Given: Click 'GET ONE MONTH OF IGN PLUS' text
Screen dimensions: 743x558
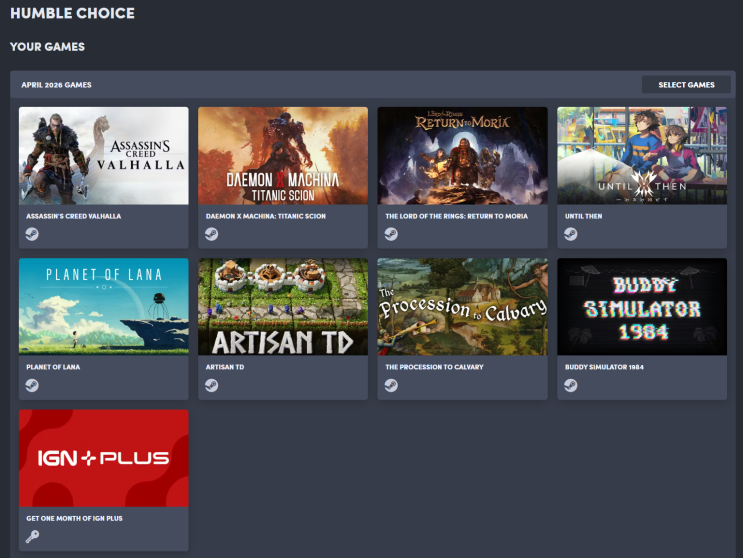Looking at the screenshot, I should 74,518.
